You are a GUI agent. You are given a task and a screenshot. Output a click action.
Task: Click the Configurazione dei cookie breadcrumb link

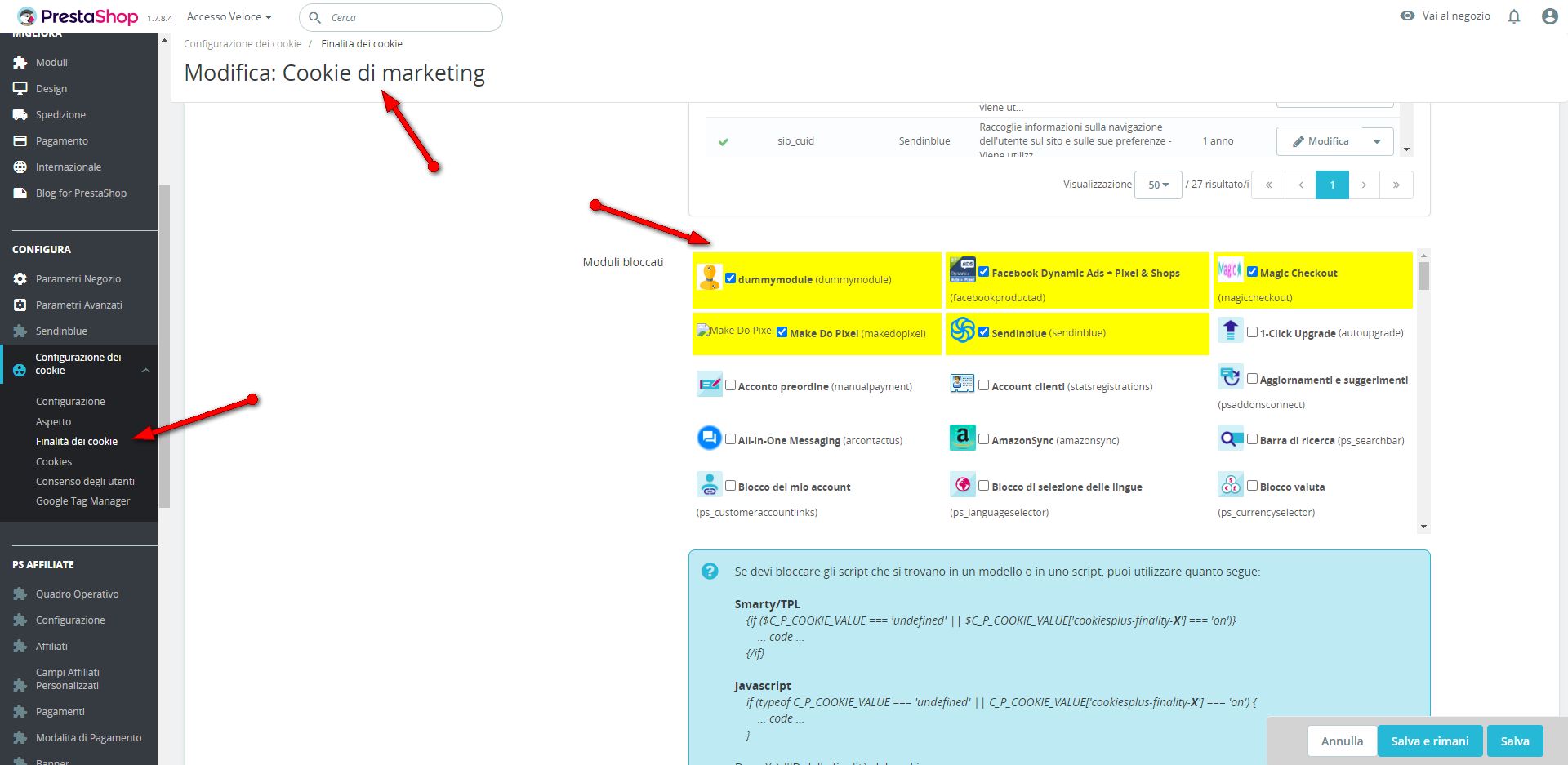243,44
